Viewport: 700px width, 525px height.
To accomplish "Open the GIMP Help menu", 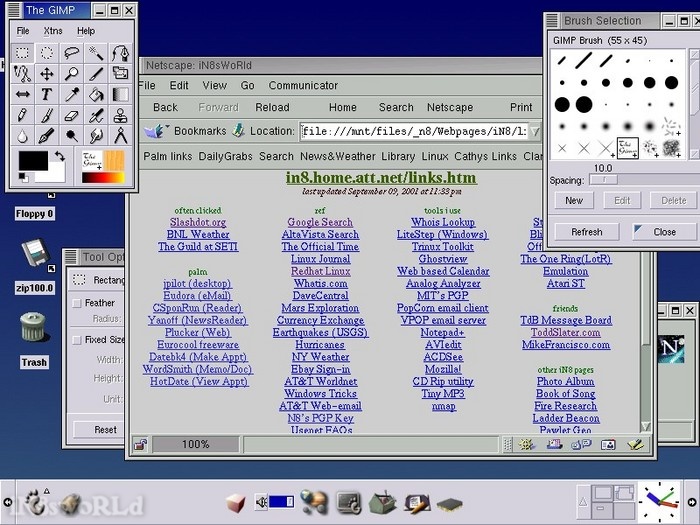I will [x=86, y=31].
